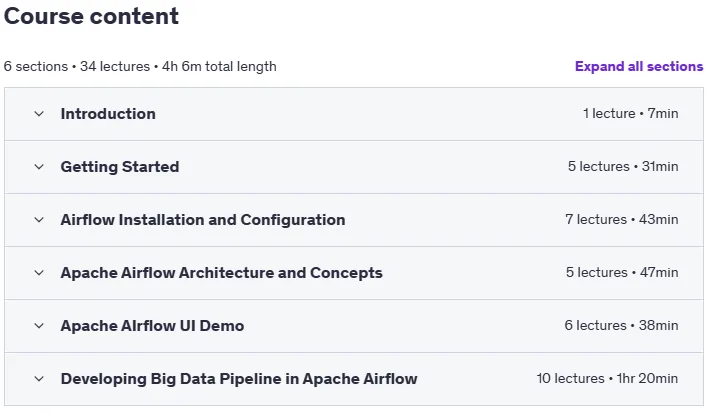Toggle the Apache AIrflow UI Demo chevron
The image size is (708, 413).
39,326
